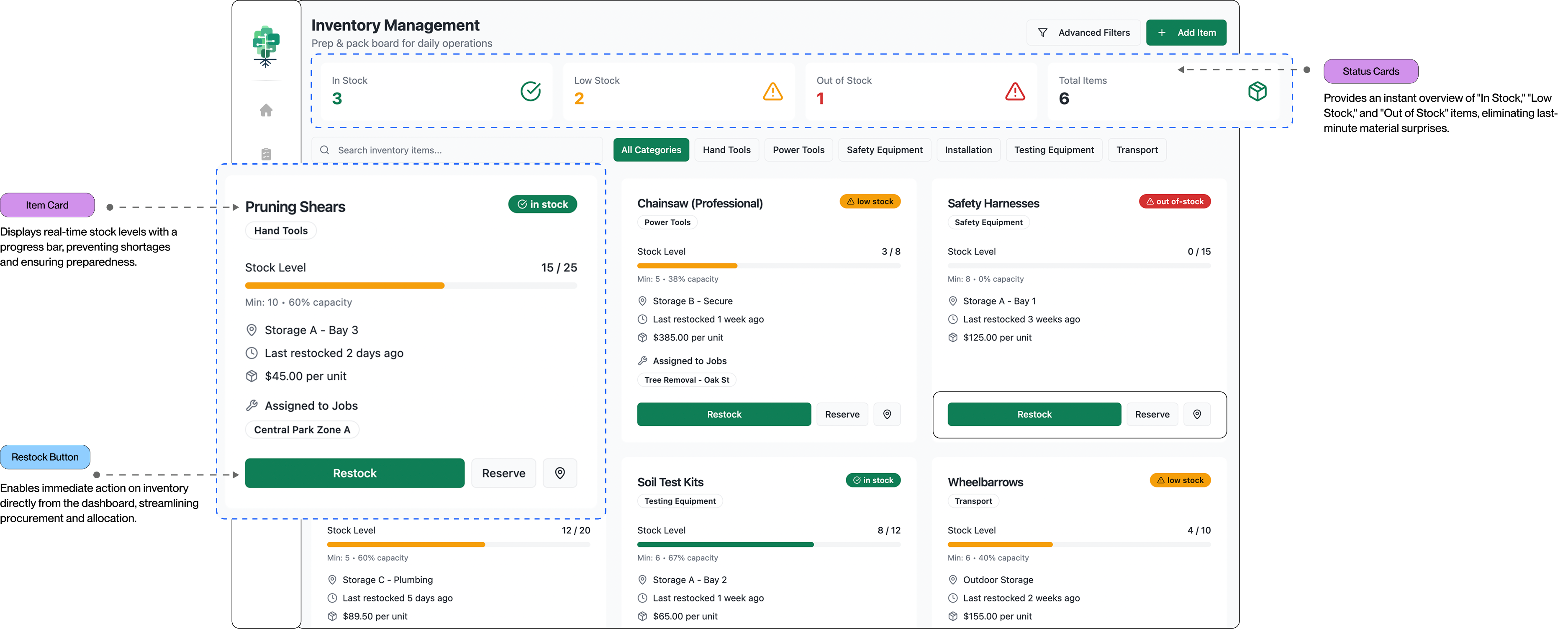Image resolution: width=1568 pixels, height=629 pixels.
Task: Show Testing Equipment category items
Action: (x=1054, y=150)
